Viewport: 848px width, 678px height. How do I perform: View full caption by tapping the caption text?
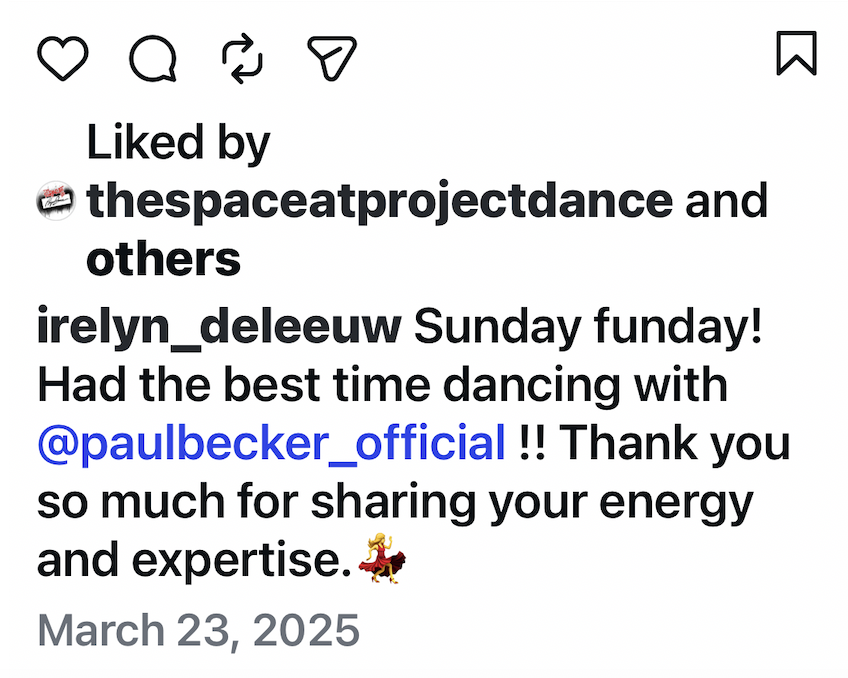[400, 442]
